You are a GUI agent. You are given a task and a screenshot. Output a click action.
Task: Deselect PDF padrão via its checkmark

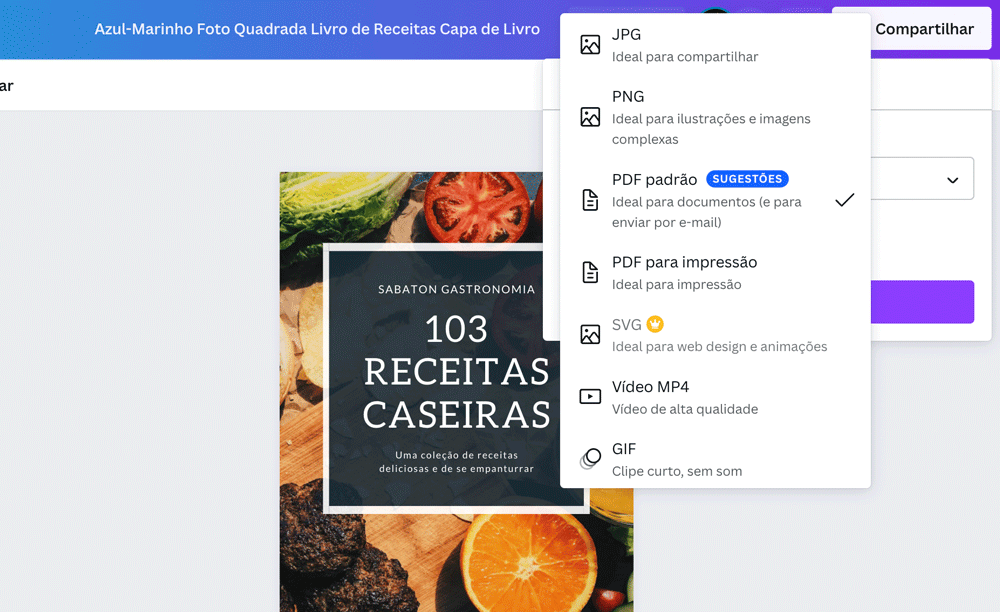point(844,200)
